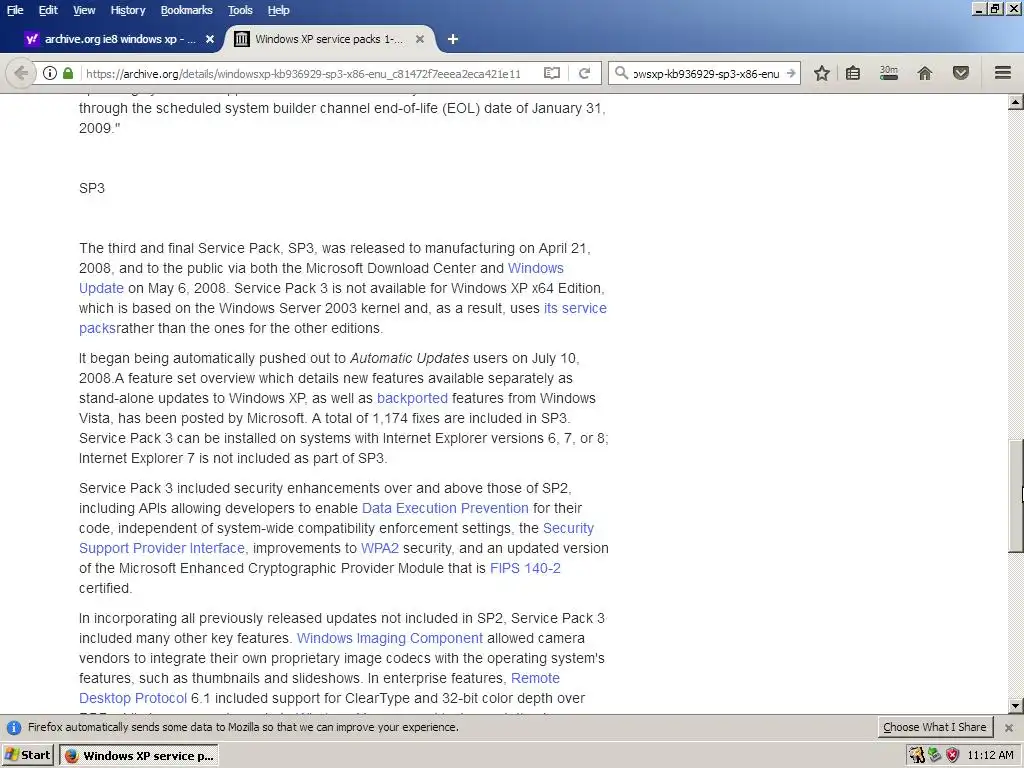Click the scrollbar down arrow

pyautogui.click(x=1015, y=705)
